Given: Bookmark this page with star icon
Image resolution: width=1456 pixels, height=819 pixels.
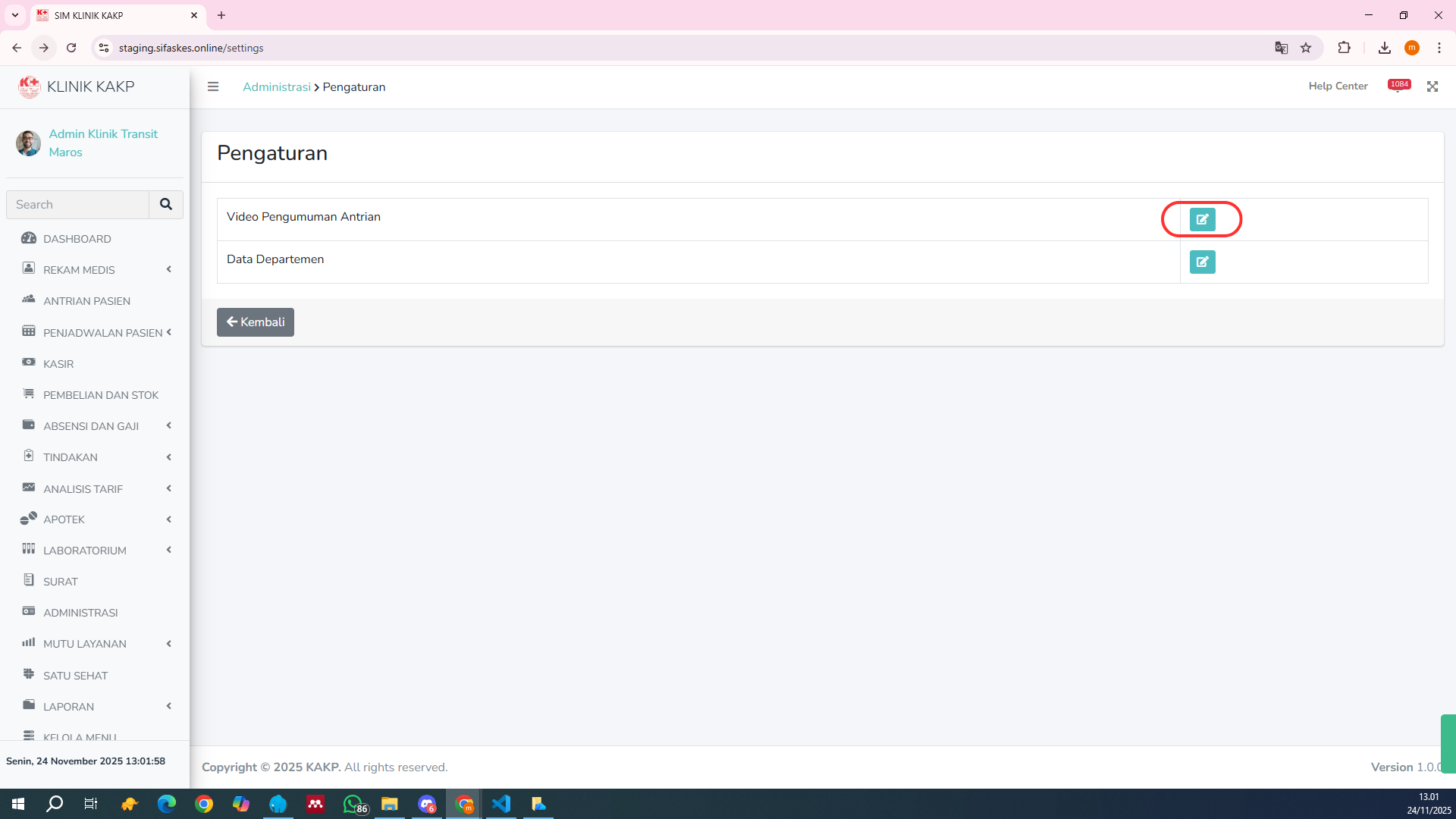Looking at the screenshot, I should [x=1306, y=48].
